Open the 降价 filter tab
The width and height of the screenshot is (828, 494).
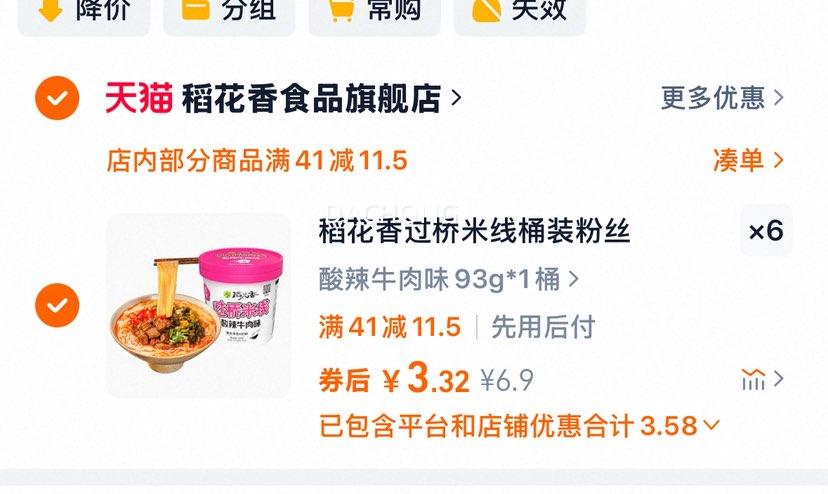coord(84,12)
